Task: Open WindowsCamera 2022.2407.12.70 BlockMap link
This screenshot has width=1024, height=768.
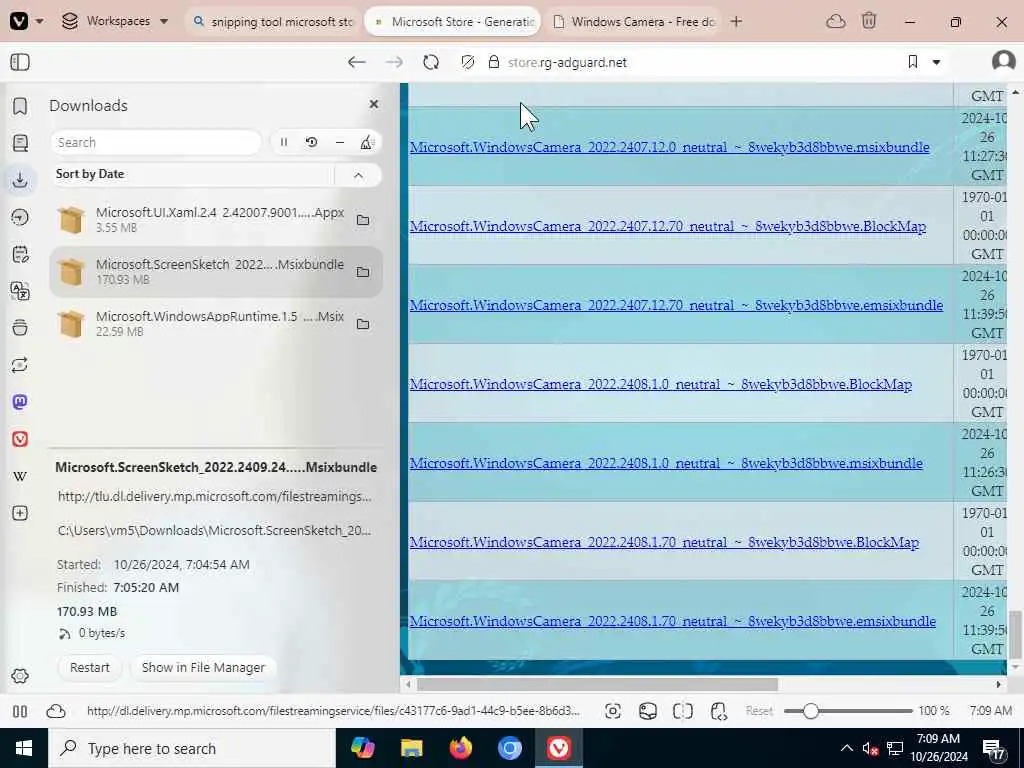Action: click(x=667, y=226)
